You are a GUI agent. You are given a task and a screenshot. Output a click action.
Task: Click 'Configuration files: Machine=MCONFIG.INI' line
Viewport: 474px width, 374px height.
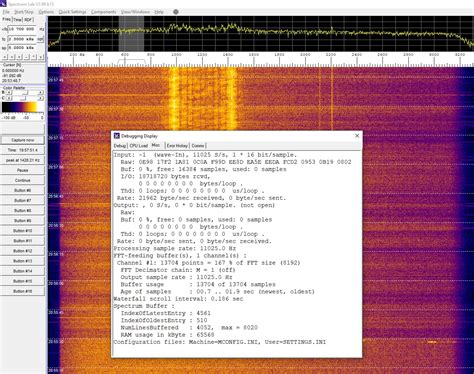pyautogui.click(x=220, y=342)
